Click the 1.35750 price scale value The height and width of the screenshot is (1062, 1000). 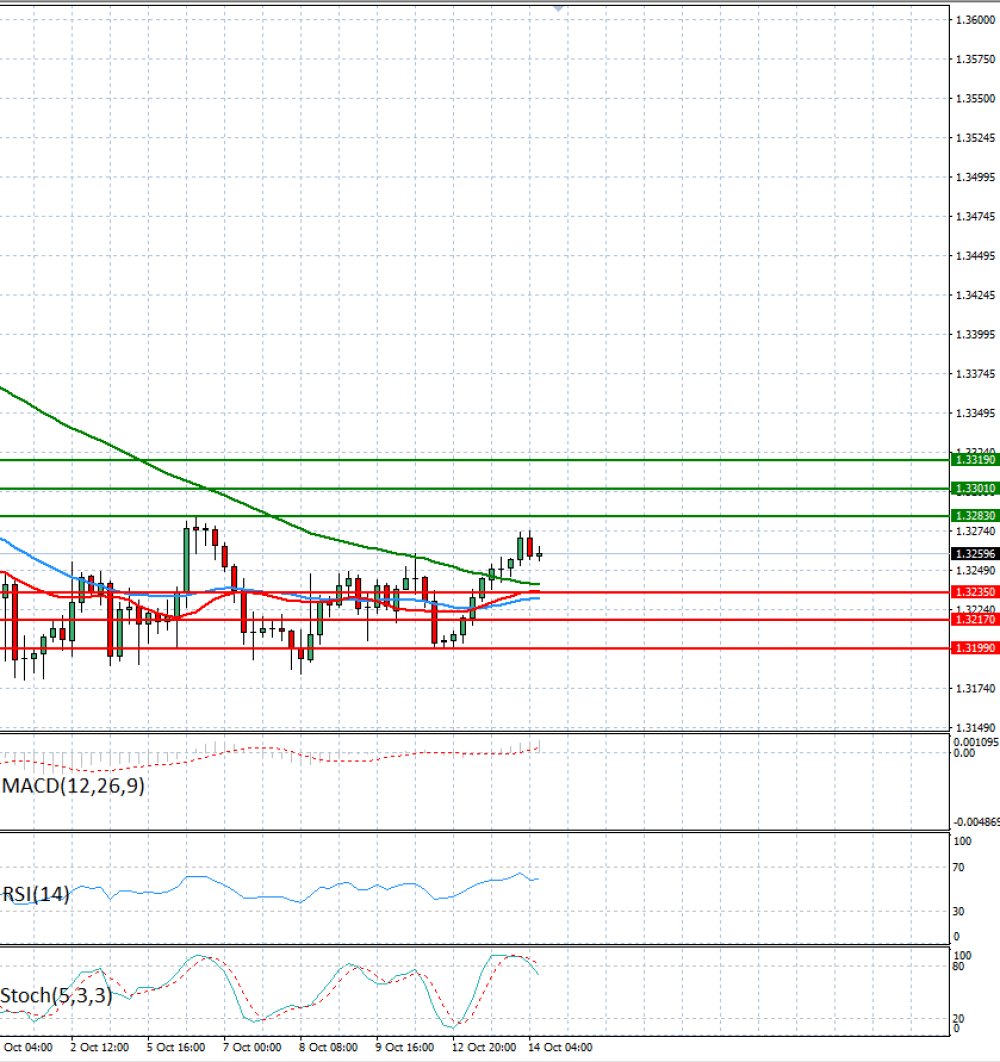click(976, 60)
